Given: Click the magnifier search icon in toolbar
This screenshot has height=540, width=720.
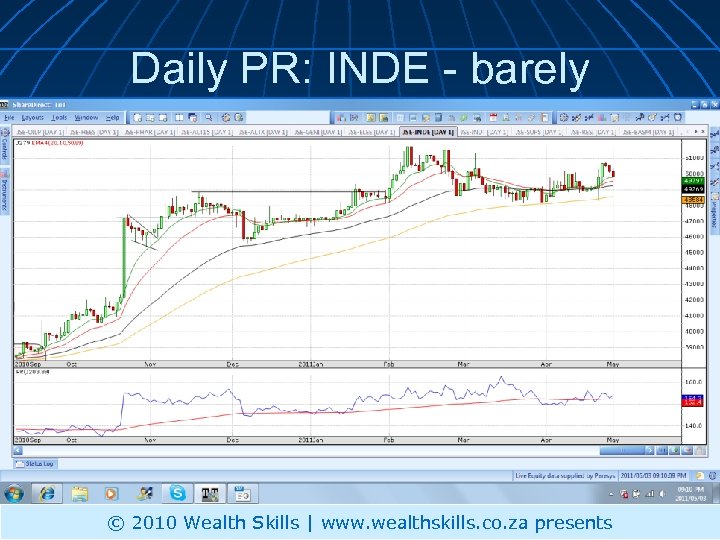Looking at the screenshot, I should (x=208, y=118).
